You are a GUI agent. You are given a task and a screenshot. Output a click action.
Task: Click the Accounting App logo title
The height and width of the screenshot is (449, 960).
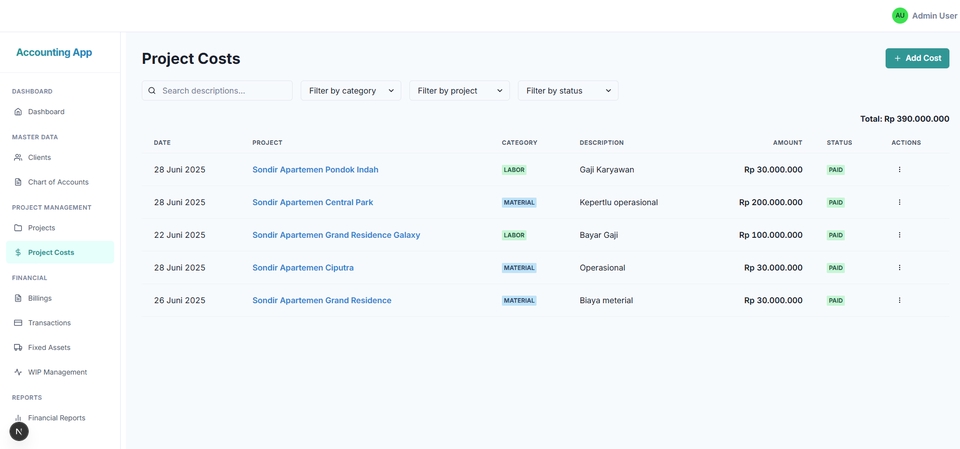(x=54, y=53)
